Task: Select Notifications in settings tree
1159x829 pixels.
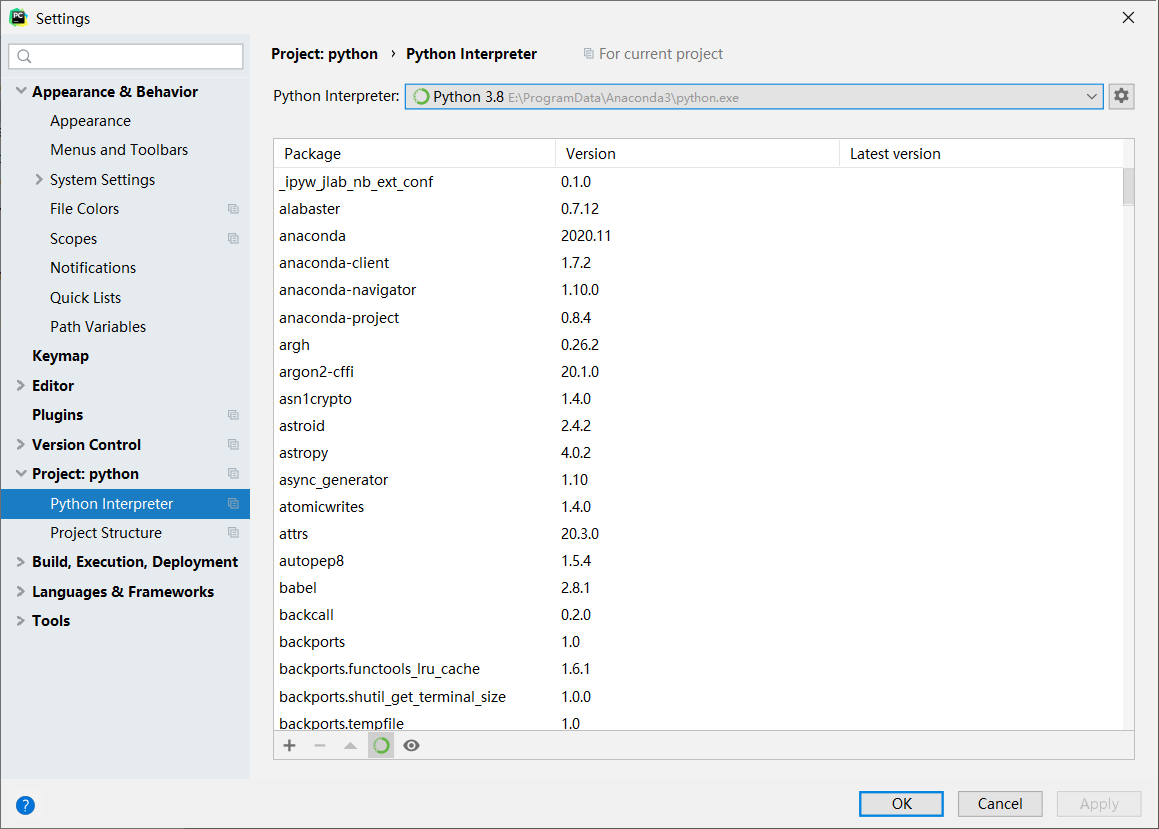Action: (x=93, y=268)
